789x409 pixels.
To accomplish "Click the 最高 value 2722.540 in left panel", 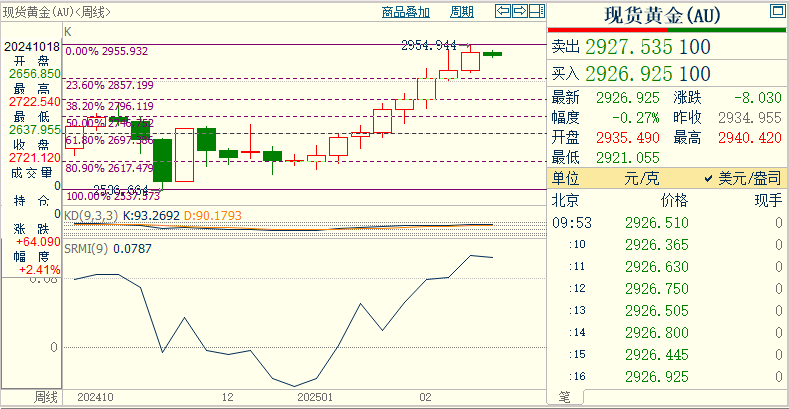I will click(x=34, y=102).
